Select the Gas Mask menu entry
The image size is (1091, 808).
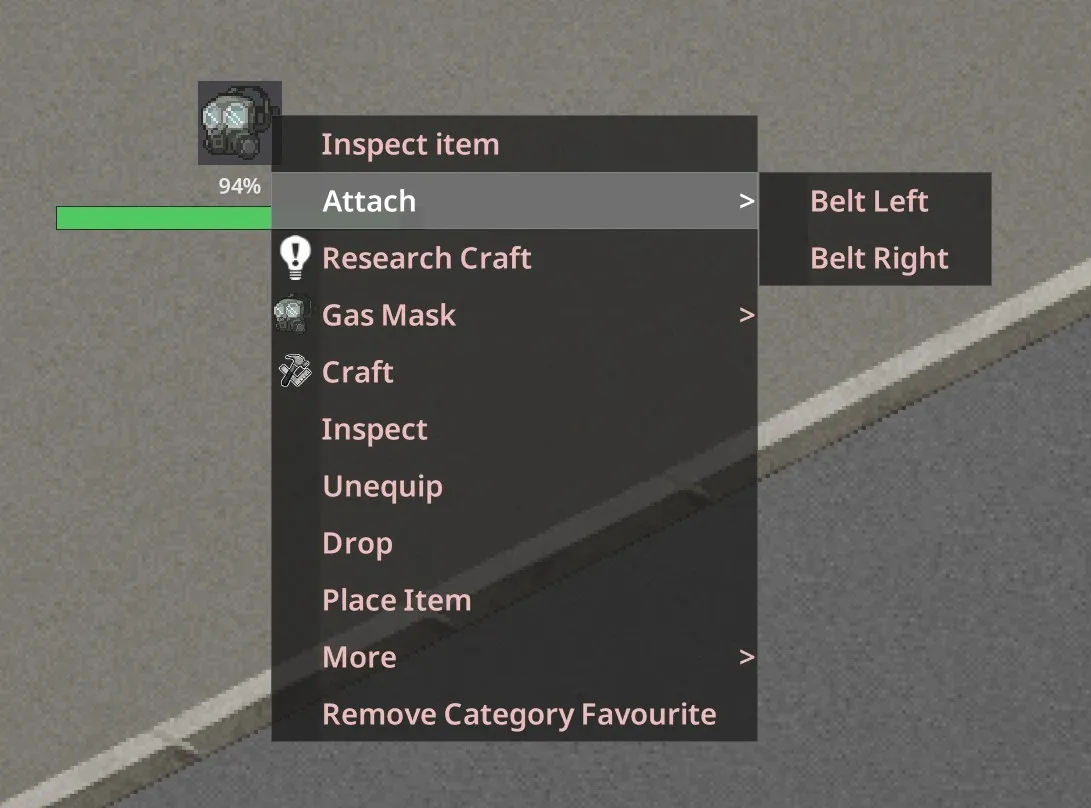click(x=514, y=315)
